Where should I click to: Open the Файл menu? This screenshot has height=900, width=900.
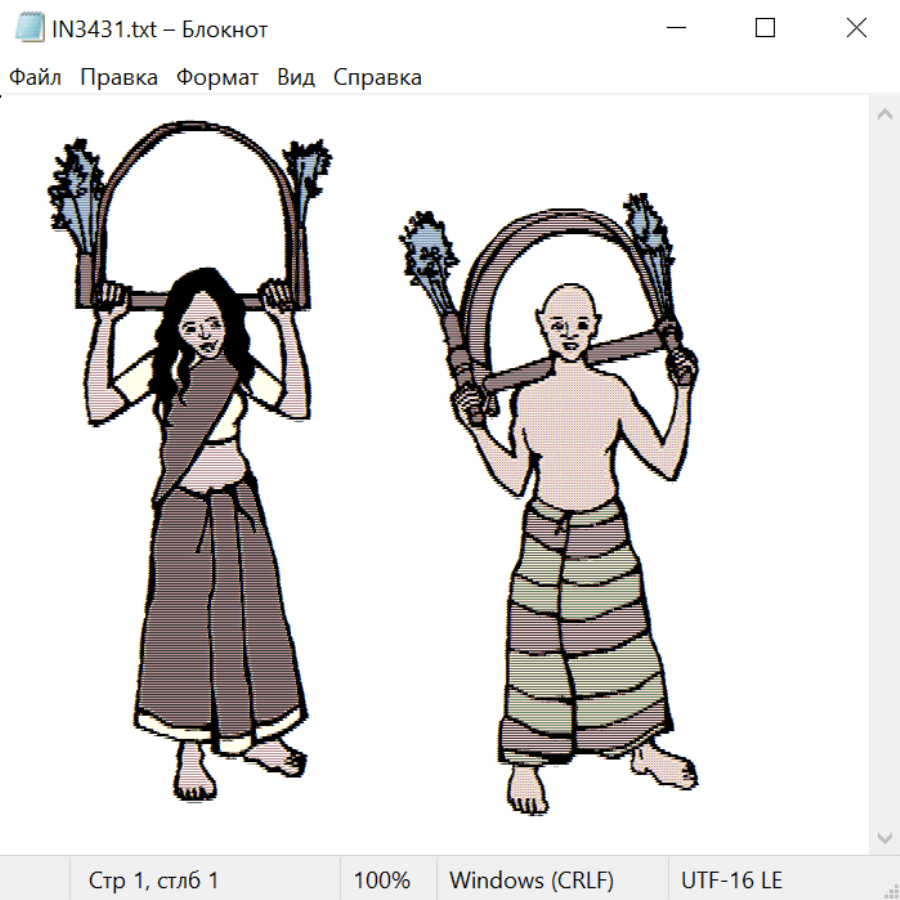pos(35,78)
